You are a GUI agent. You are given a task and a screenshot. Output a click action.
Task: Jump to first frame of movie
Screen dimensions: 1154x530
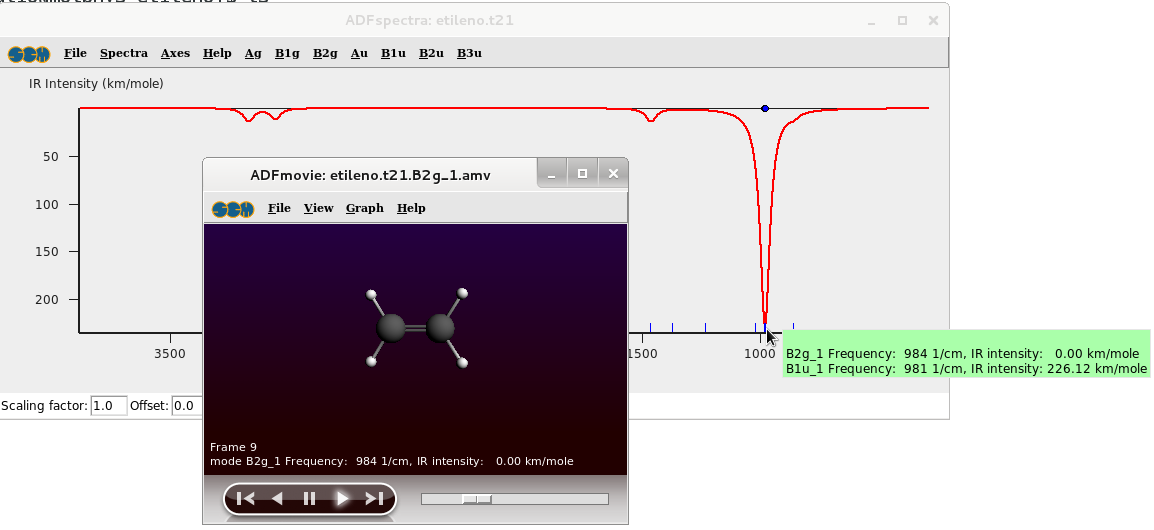pos(246,498)
